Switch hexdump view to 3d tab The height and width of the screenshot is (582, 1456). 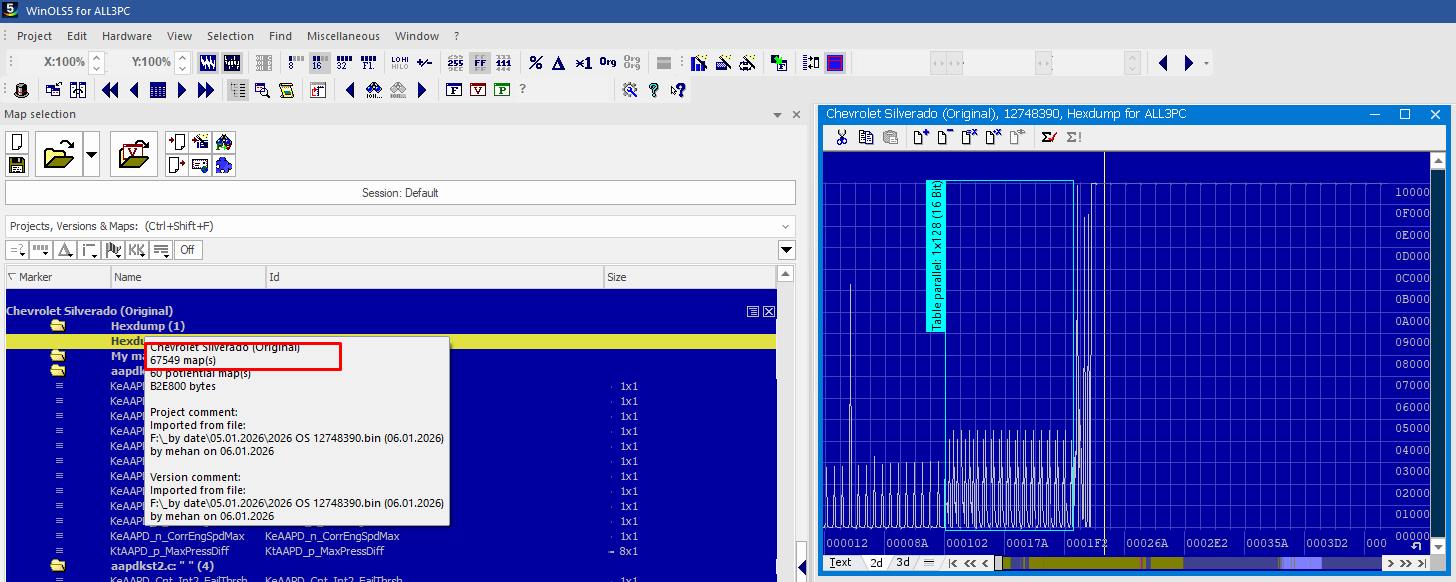click(x=903, y=563)
